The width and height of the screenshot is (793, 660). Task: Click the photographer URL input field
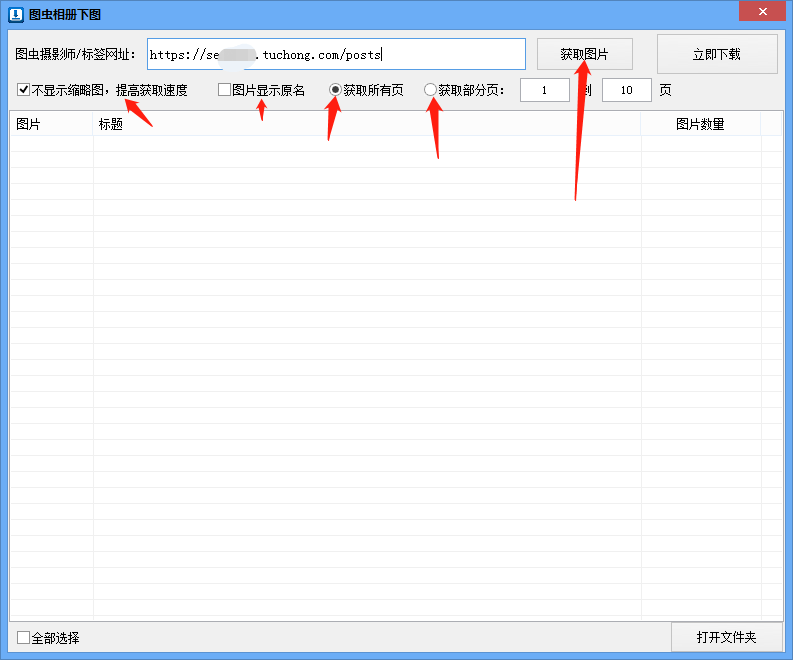pos(336,54)
